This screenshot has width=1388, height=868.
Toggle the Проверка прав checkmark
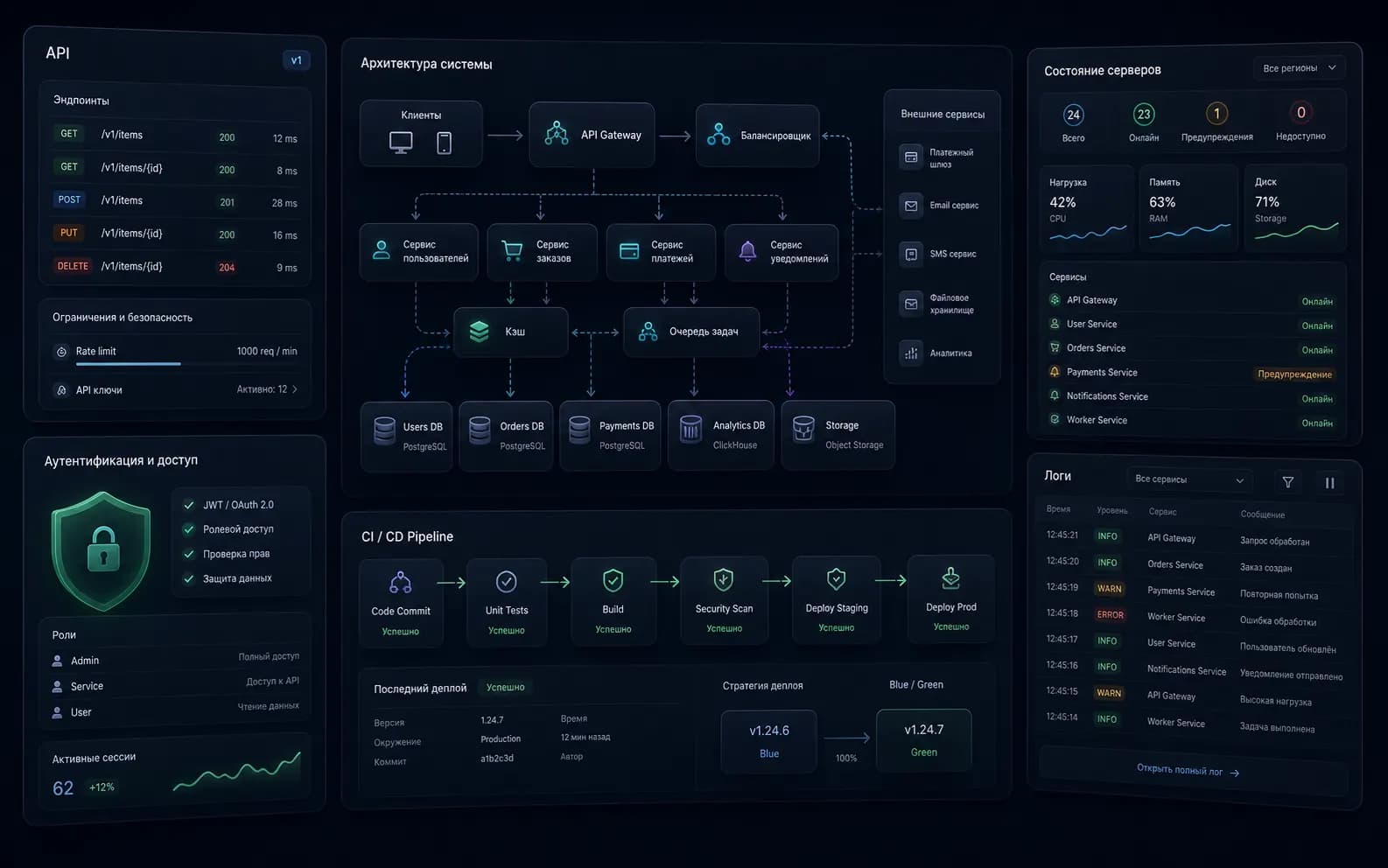click(x=188, y=554)
